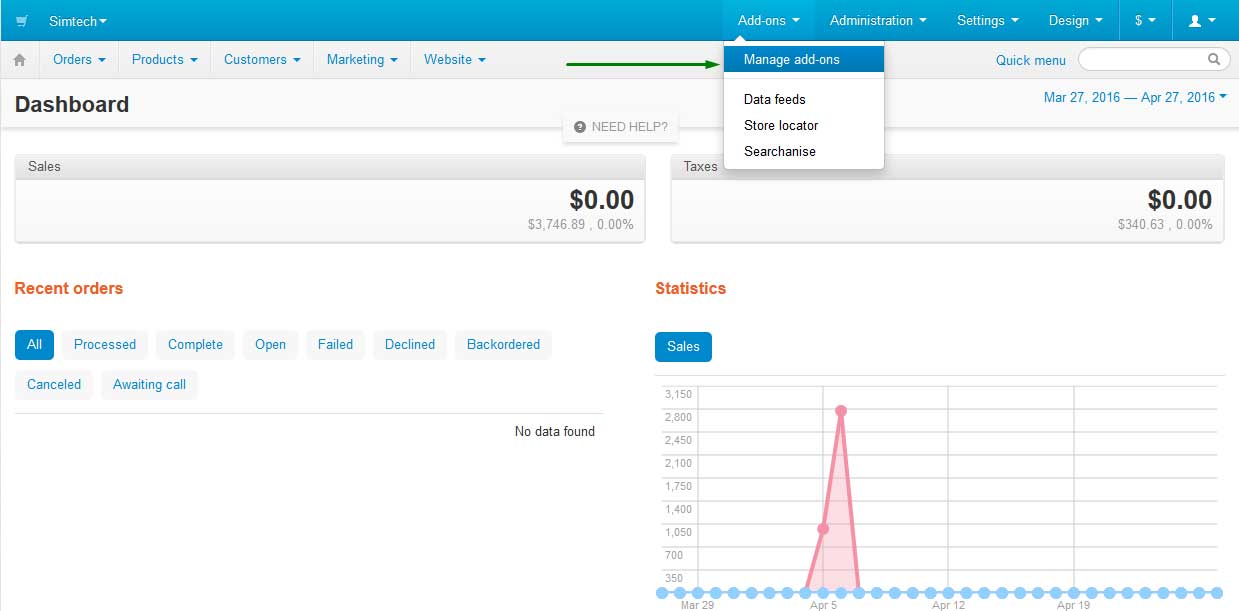
Task: Choose Store locator in Add-ons menu
Action: pos(781,126)
